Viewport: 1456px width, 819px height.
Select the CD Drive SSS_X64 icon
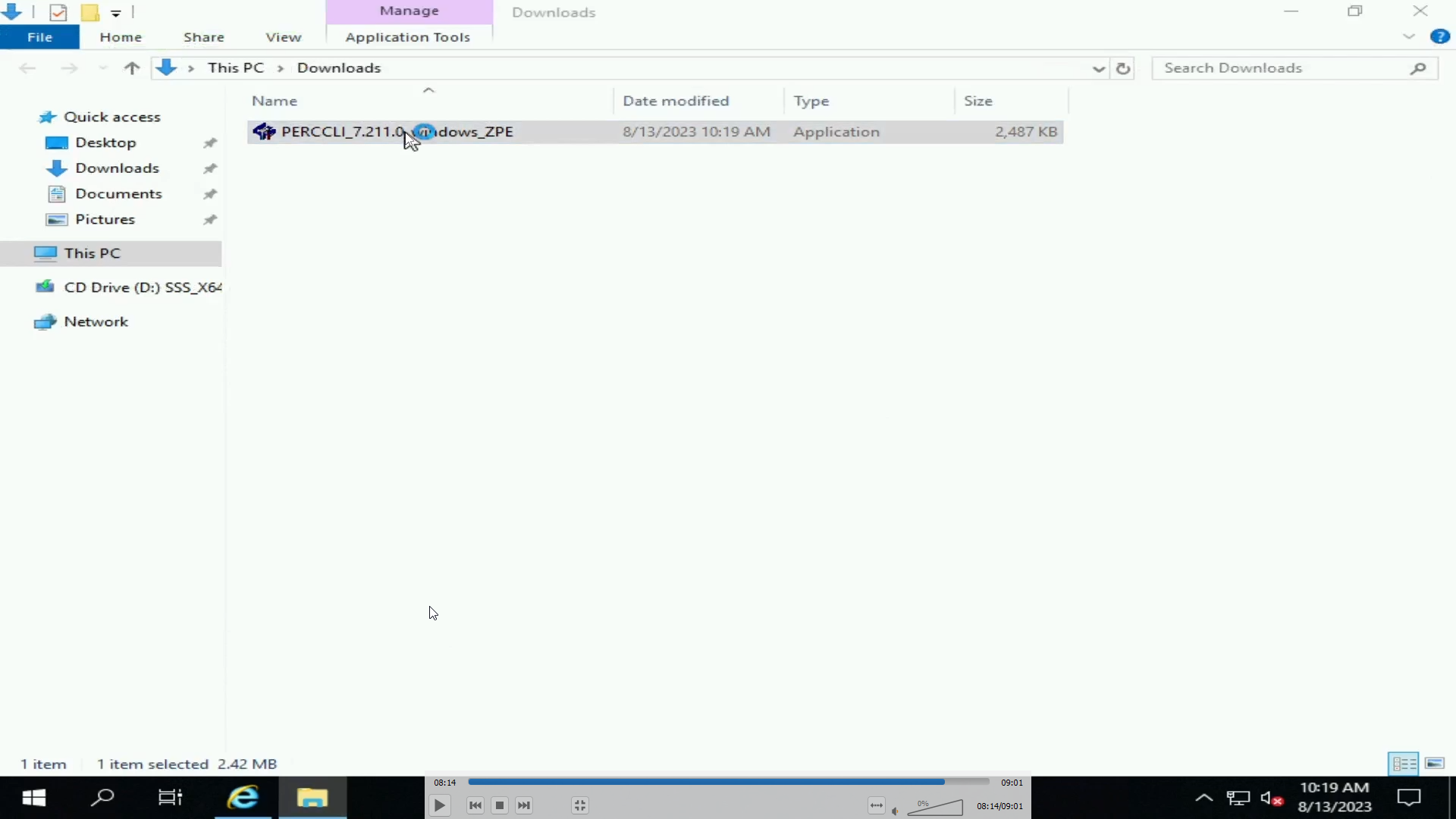[x=48, y=287]
